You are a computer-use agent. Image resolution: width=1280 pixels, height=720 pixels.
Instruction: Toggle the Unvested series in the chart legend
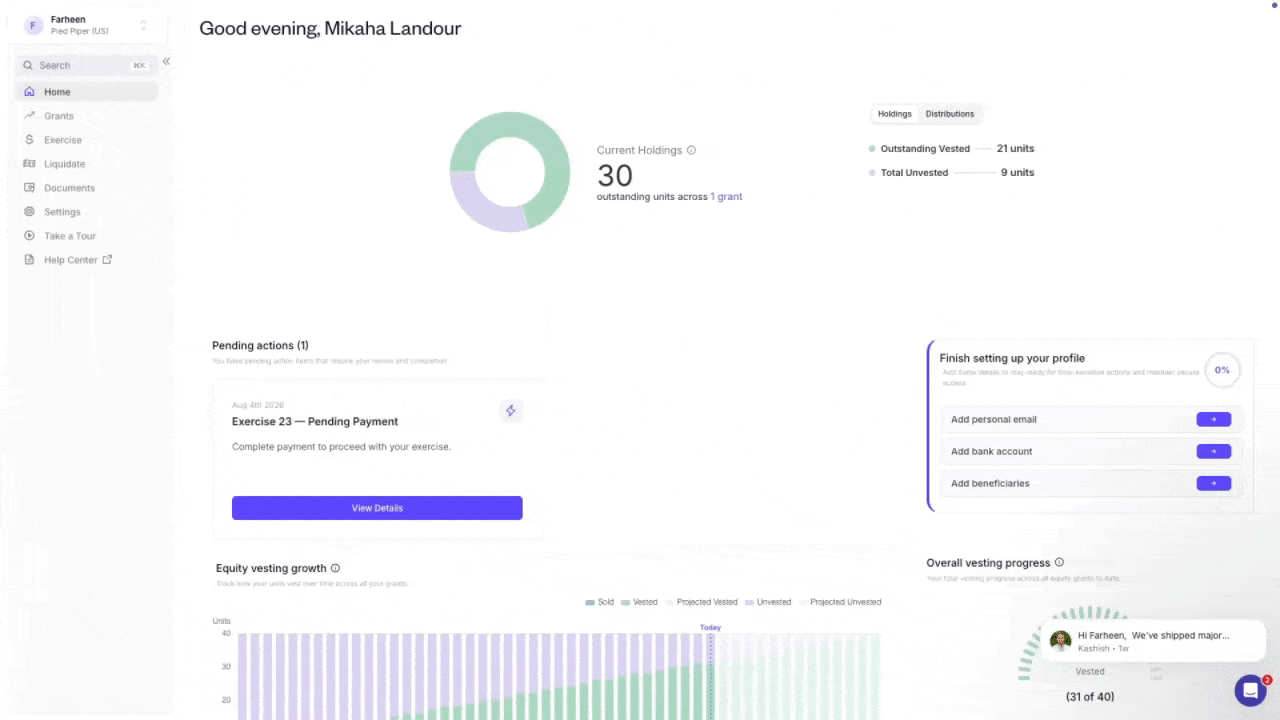coord(768,602)
